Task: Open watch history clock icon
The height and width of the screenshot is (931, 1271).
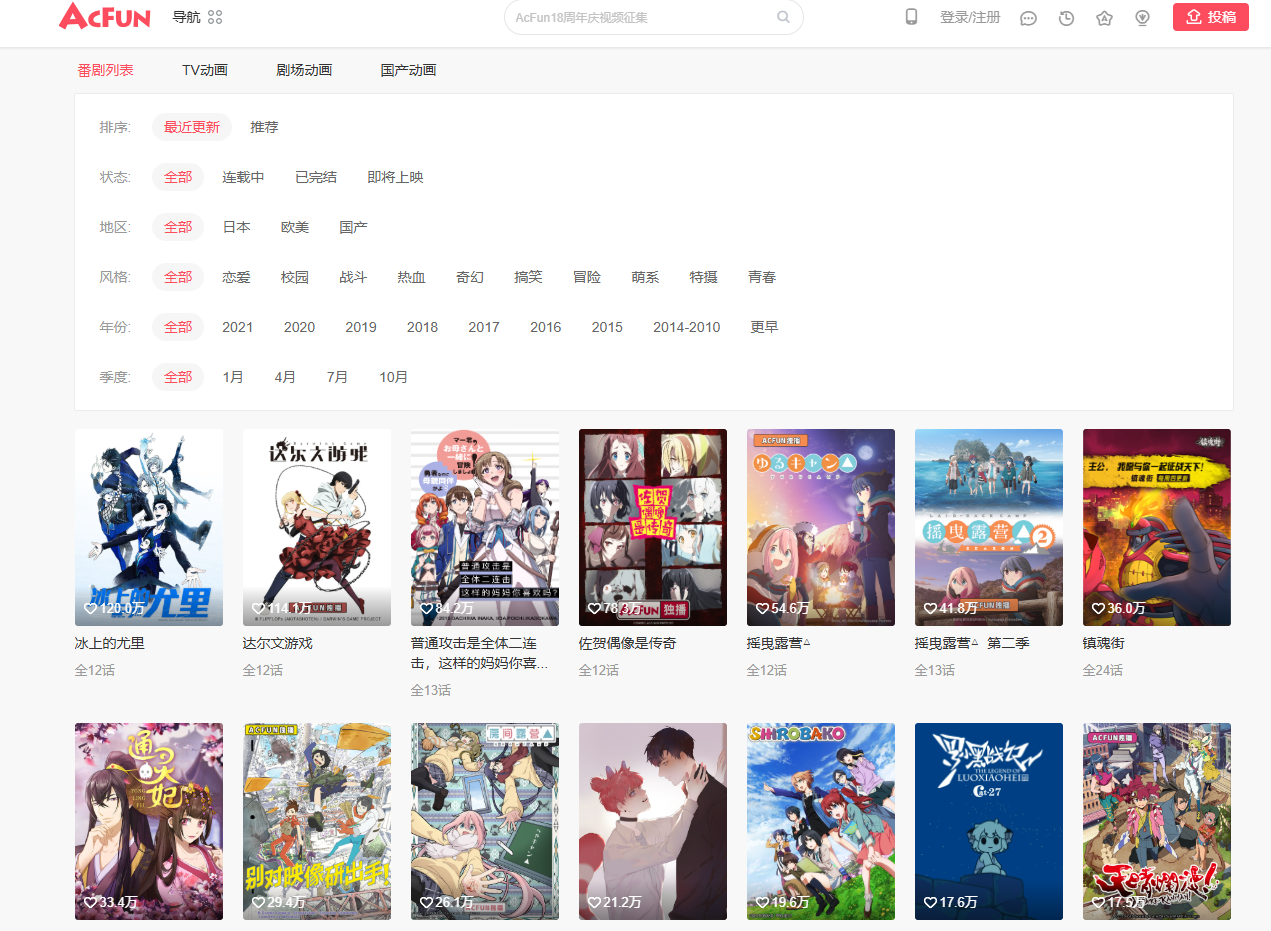Action: (x=1066, y=18)
